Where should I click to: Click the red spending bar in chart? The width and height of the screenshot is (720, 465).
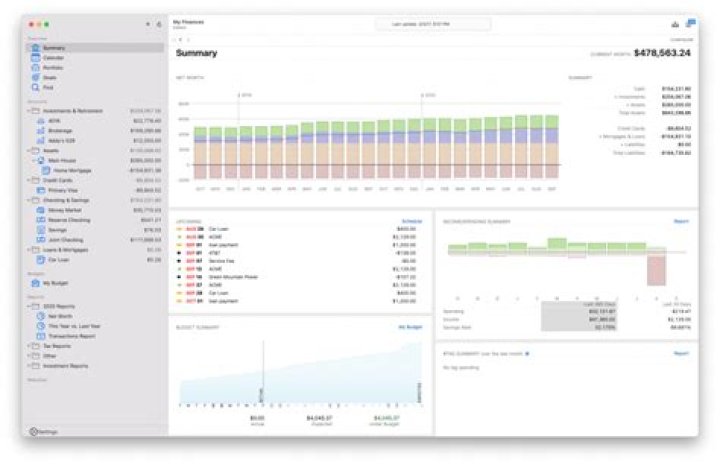(656, 270)
